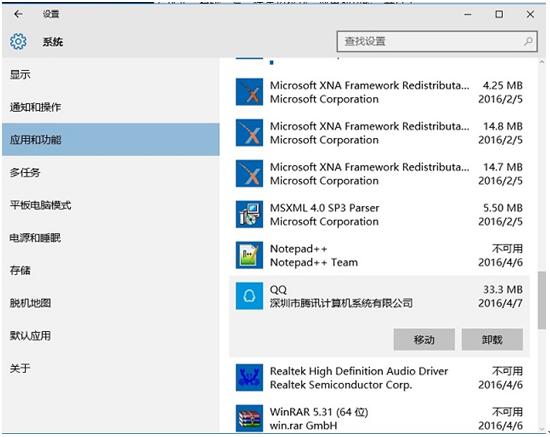
Task: Click the 14.7 MB XNA Framework icon
Action: tap(249, 174)
